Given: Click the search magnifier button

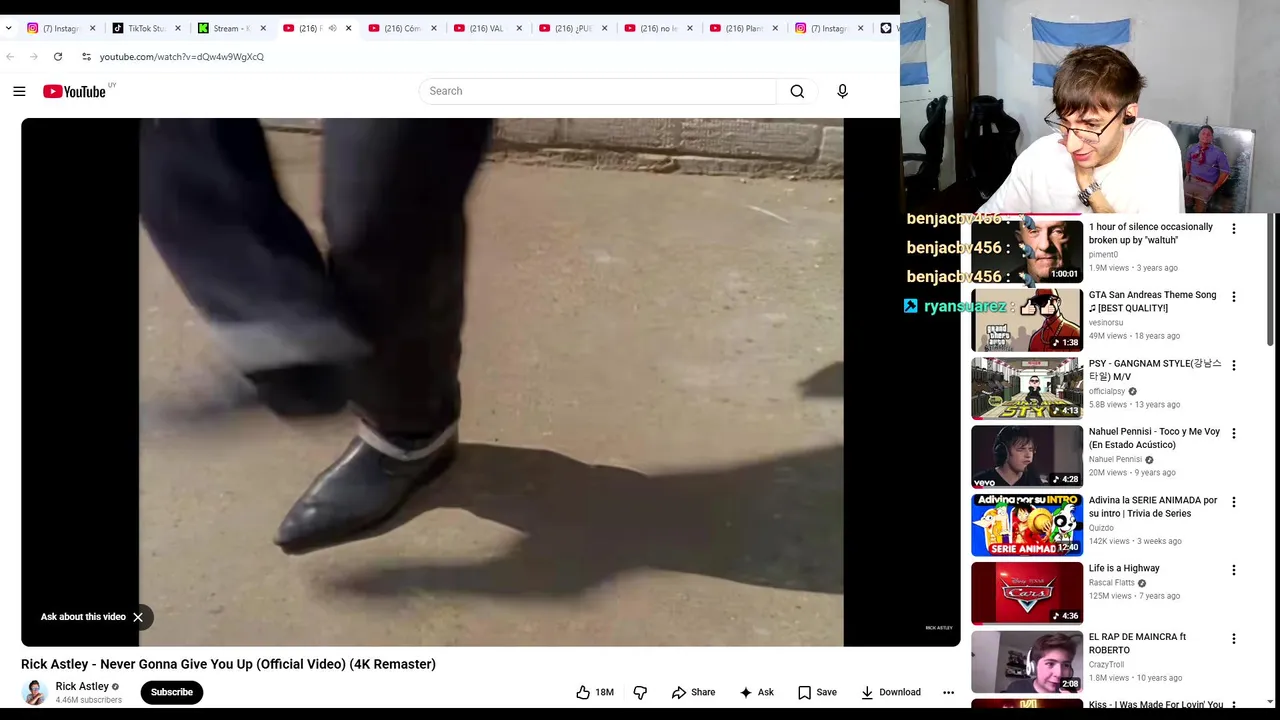Looking at the screenshot, I should point(797,91).
